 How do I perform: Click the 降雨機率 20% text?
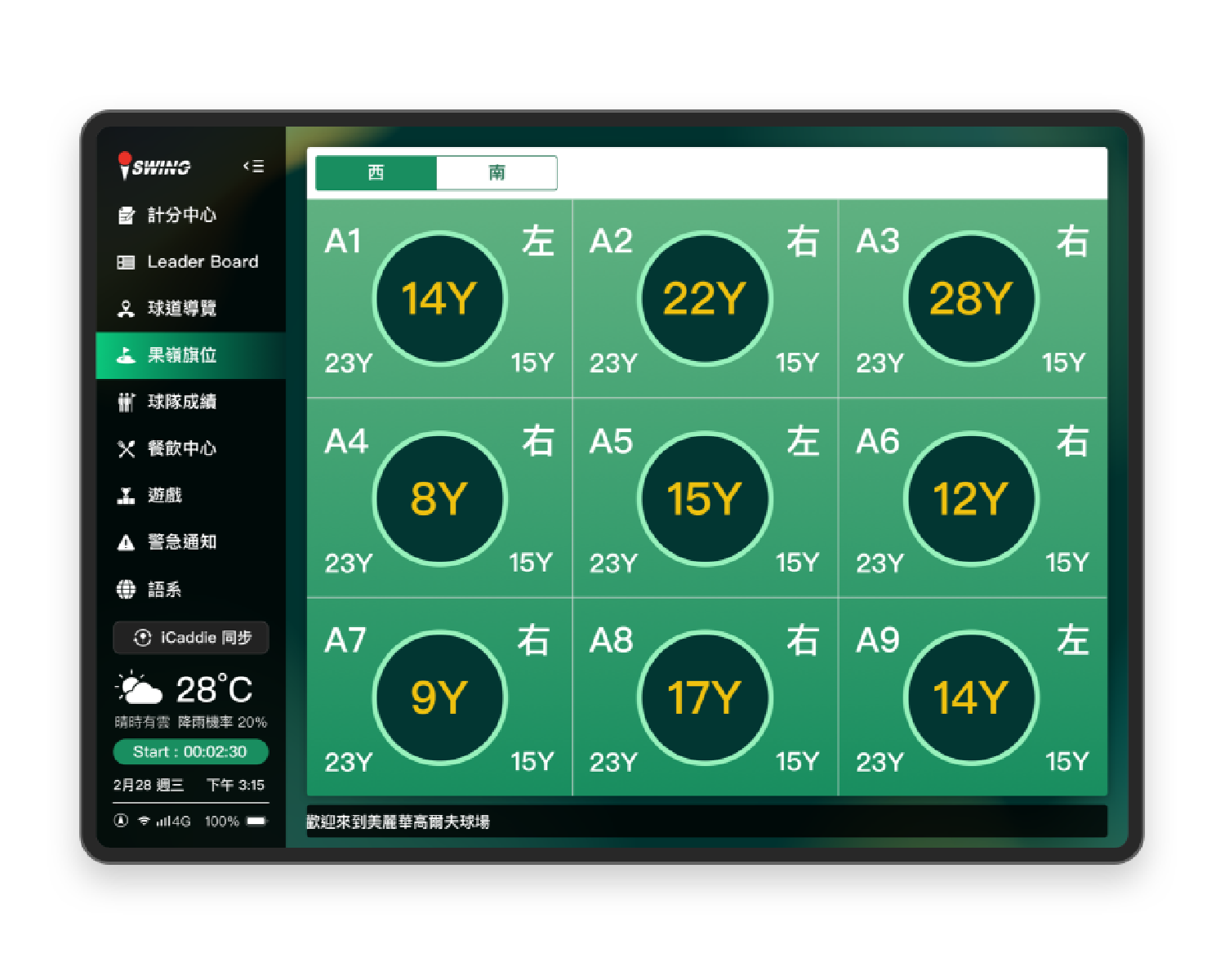(222, 722)
